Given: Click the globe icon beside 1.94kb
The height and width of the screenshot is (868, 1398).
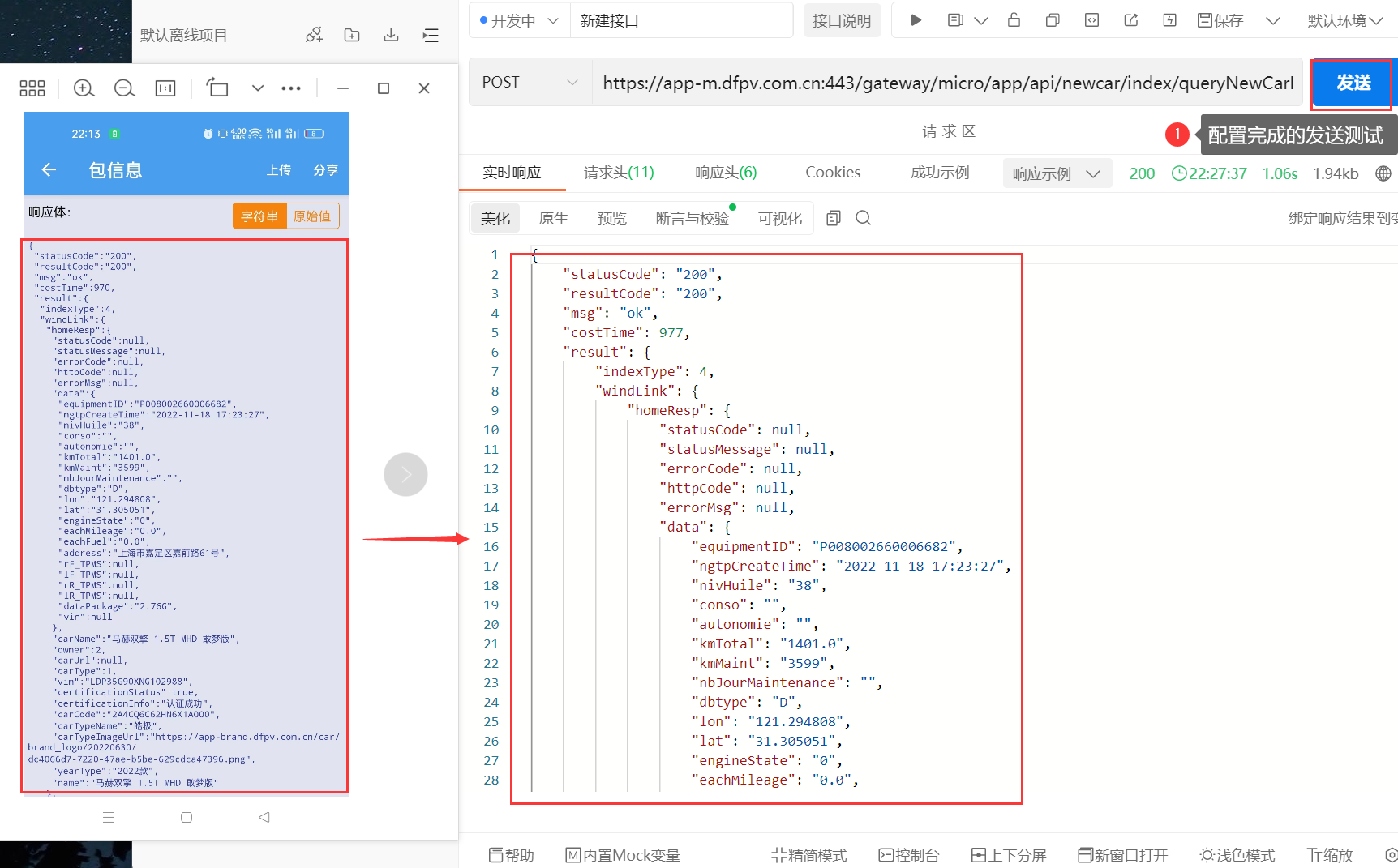Looking at the screenshot, I should point(1383,173).
